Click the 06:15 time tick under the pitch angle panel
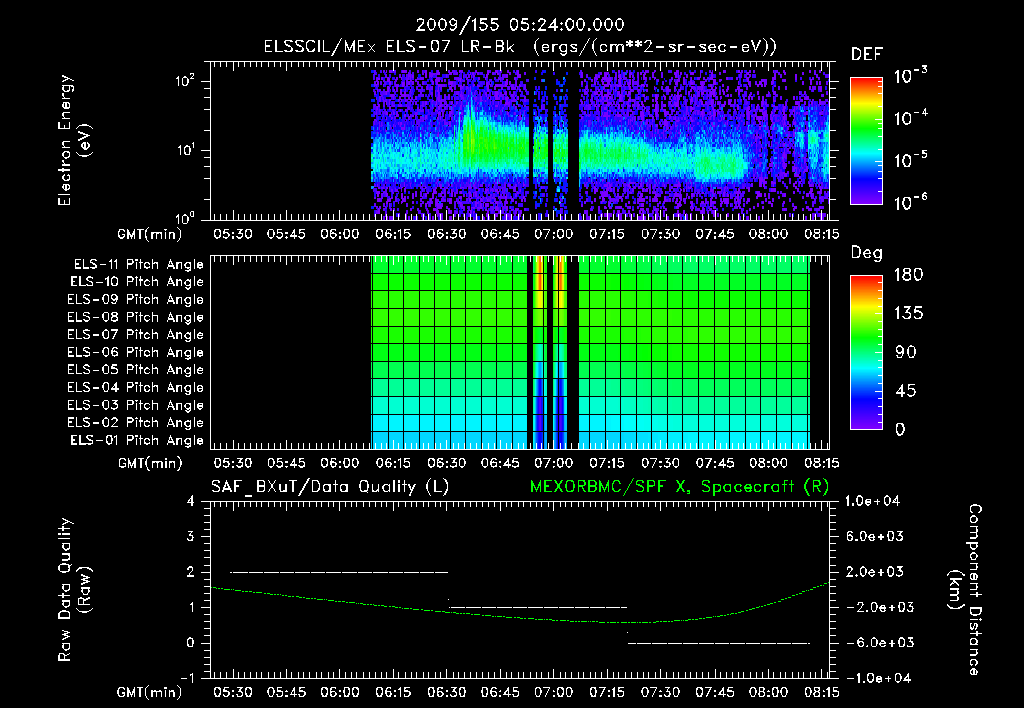 click(393, 463)
